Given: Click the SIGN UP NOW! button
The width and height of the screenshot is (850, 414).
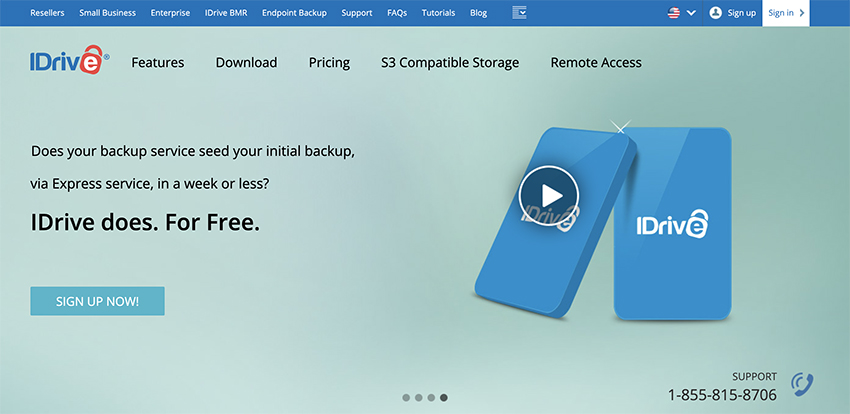Looking at the screenshot, I should [98, 301].
